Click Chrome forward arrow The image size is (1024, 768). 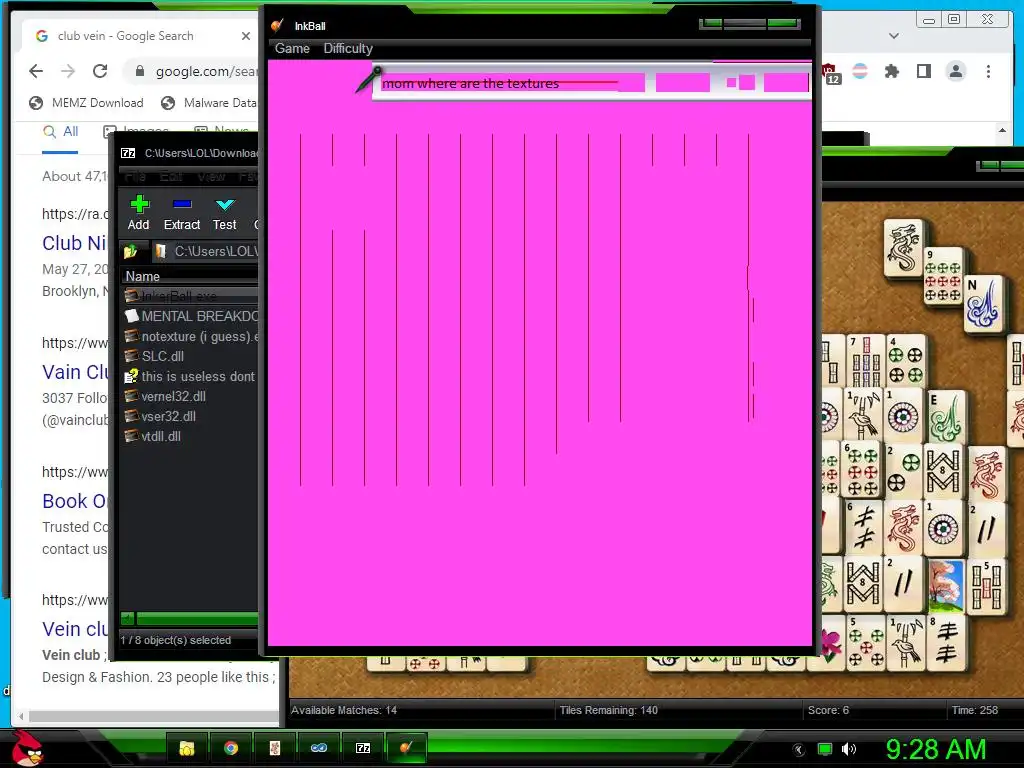68,71
